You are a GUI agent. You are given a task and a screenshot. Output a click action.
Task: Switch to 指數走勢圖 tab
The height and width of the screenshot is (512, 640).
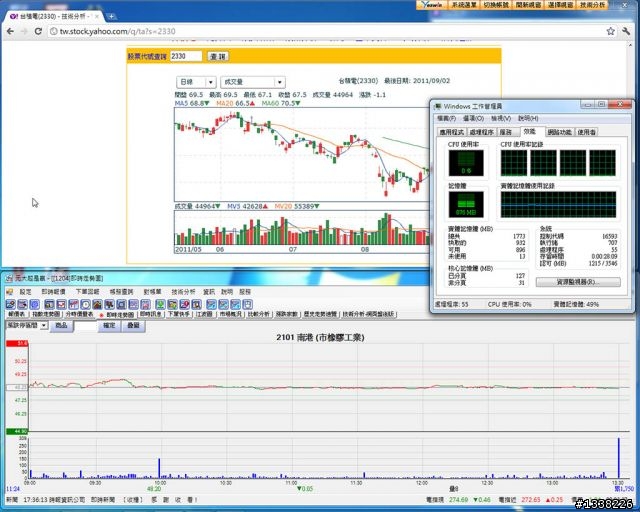click(46, 314)
